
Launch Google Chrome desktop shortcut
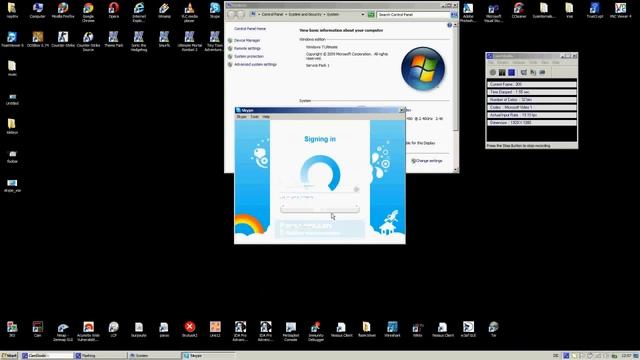point(88,11)
